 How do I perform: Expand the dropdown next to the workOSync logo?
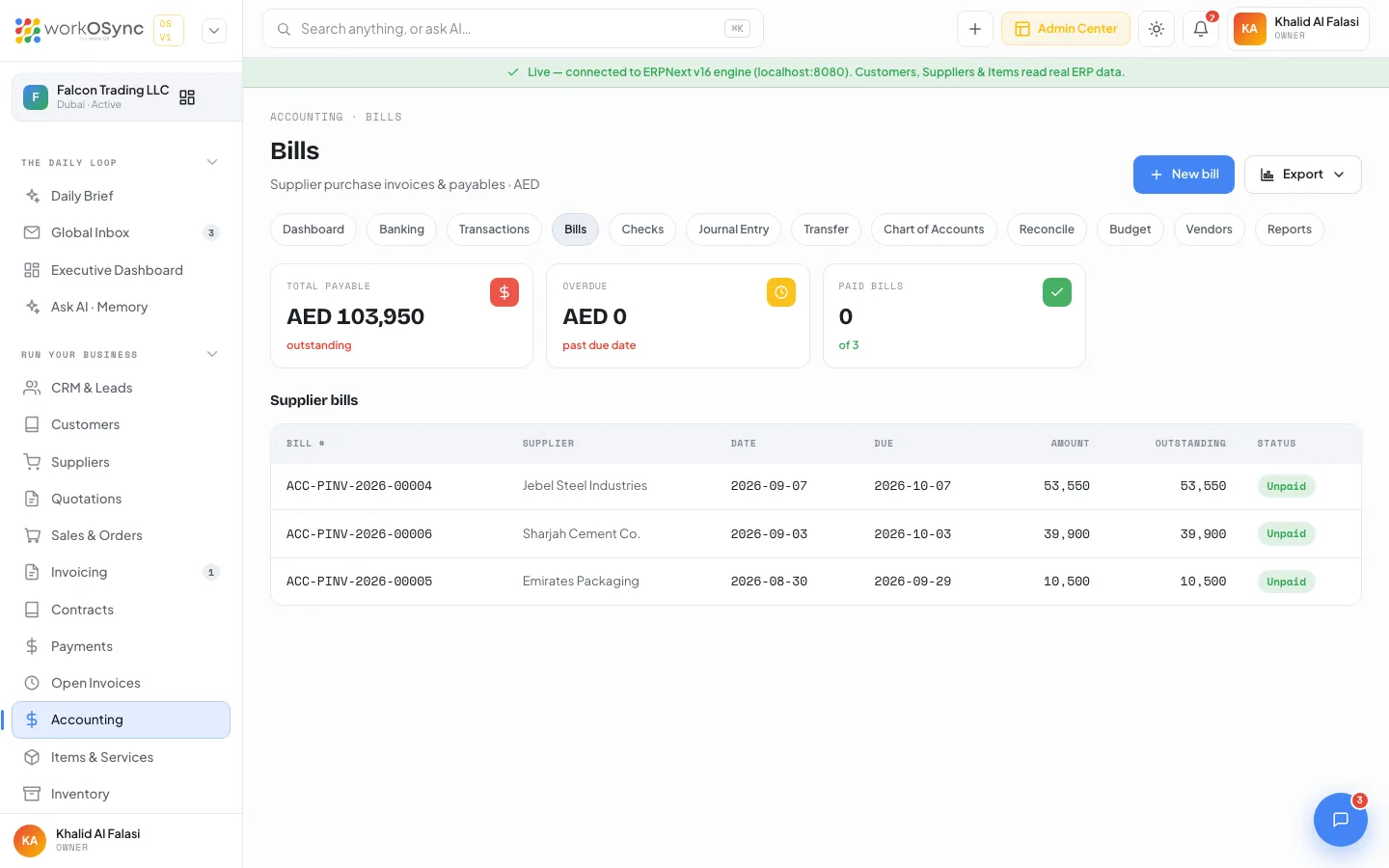pos(214,30)
